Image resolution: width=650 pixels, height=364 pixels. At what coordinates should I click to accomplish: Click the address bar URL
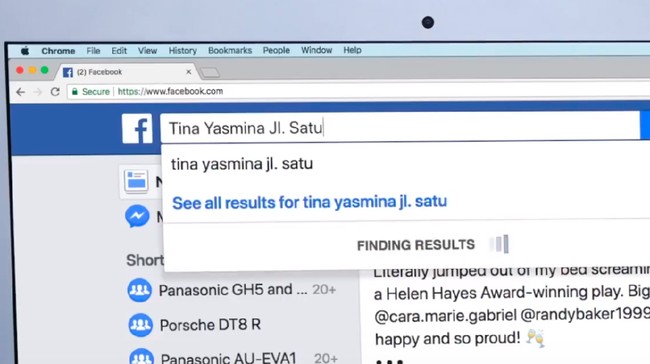[170, 91]
